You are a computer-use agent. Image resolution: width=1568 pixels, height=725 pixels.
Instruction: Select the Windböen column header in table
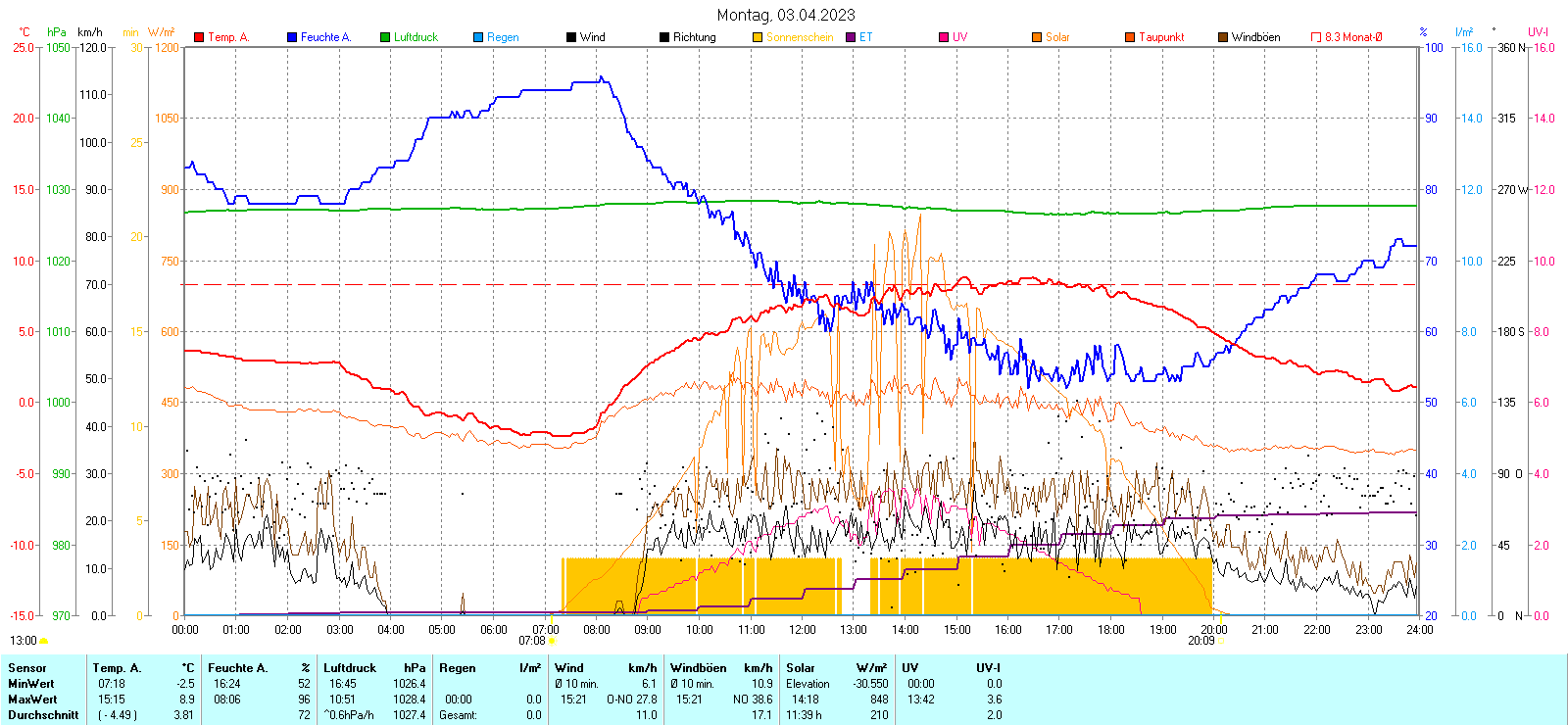tap(699, 668)
